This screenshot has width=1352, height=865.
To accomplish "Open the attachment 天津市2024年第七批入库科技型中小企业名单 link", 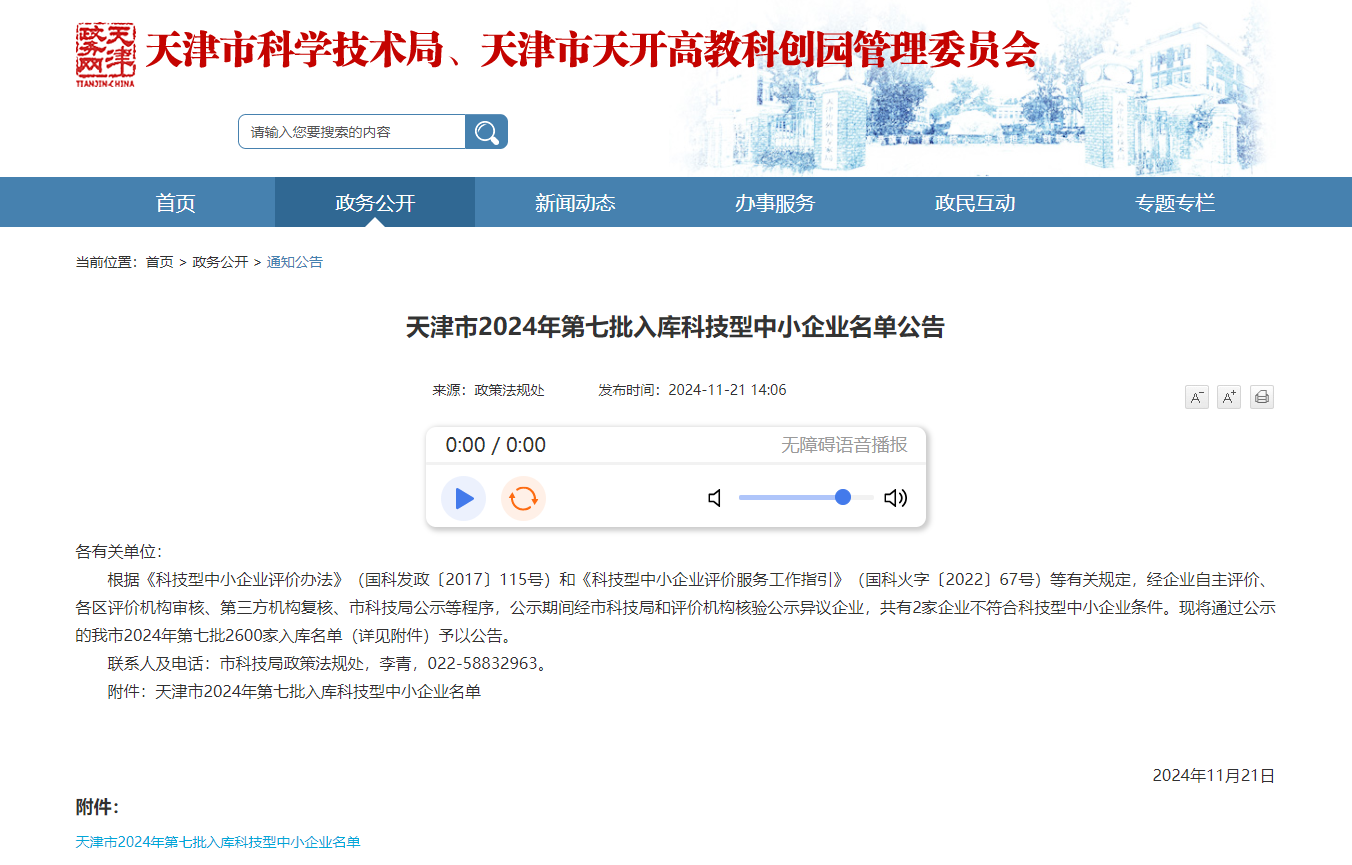I will [x=218, y=842].
